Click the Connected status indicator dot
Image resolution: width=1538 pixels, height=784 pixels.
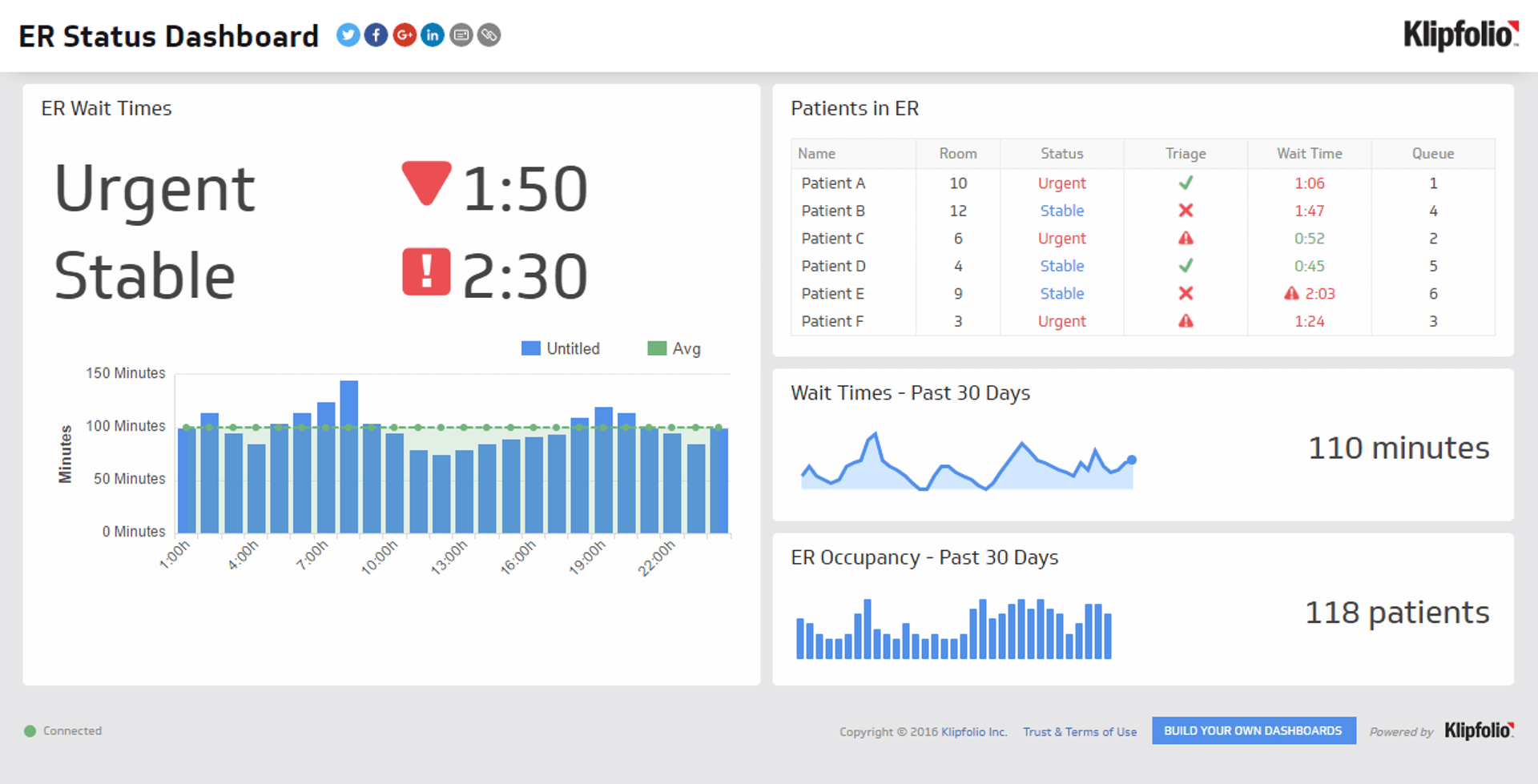tap(30, 730)
